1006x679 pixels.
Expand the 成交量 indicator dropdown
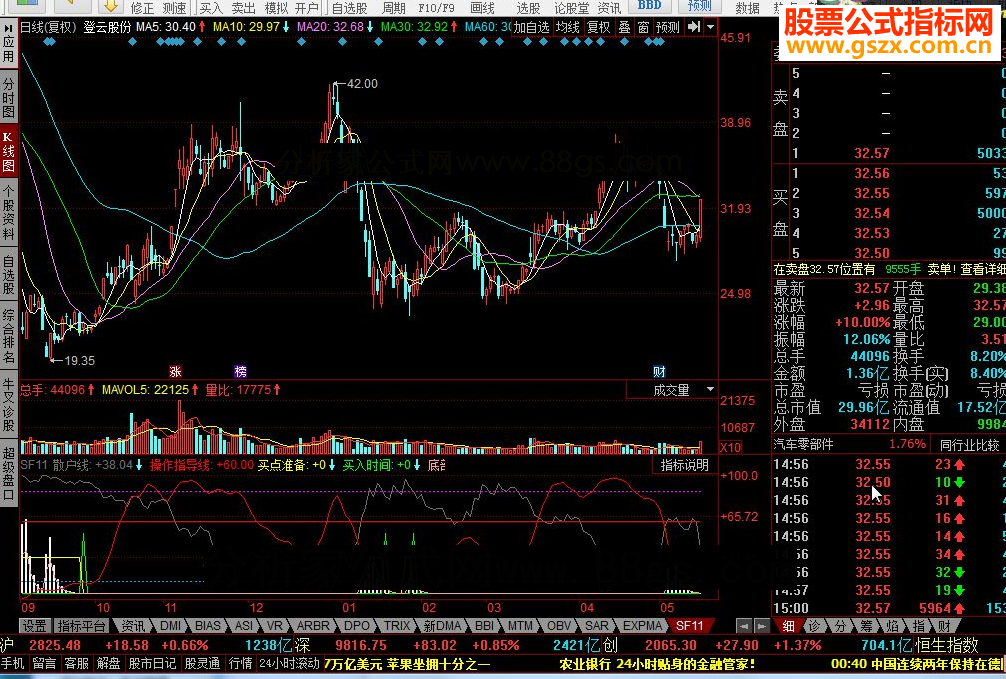pos(710,390)
